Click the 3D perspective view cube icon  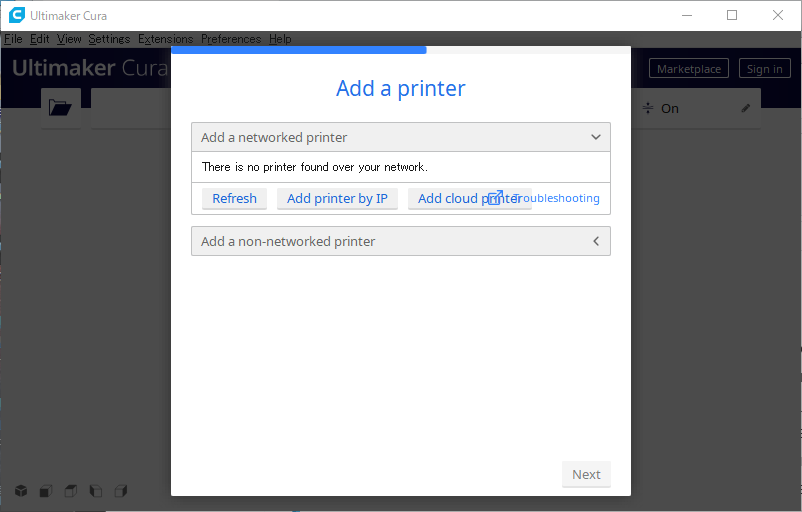point(21,491)
